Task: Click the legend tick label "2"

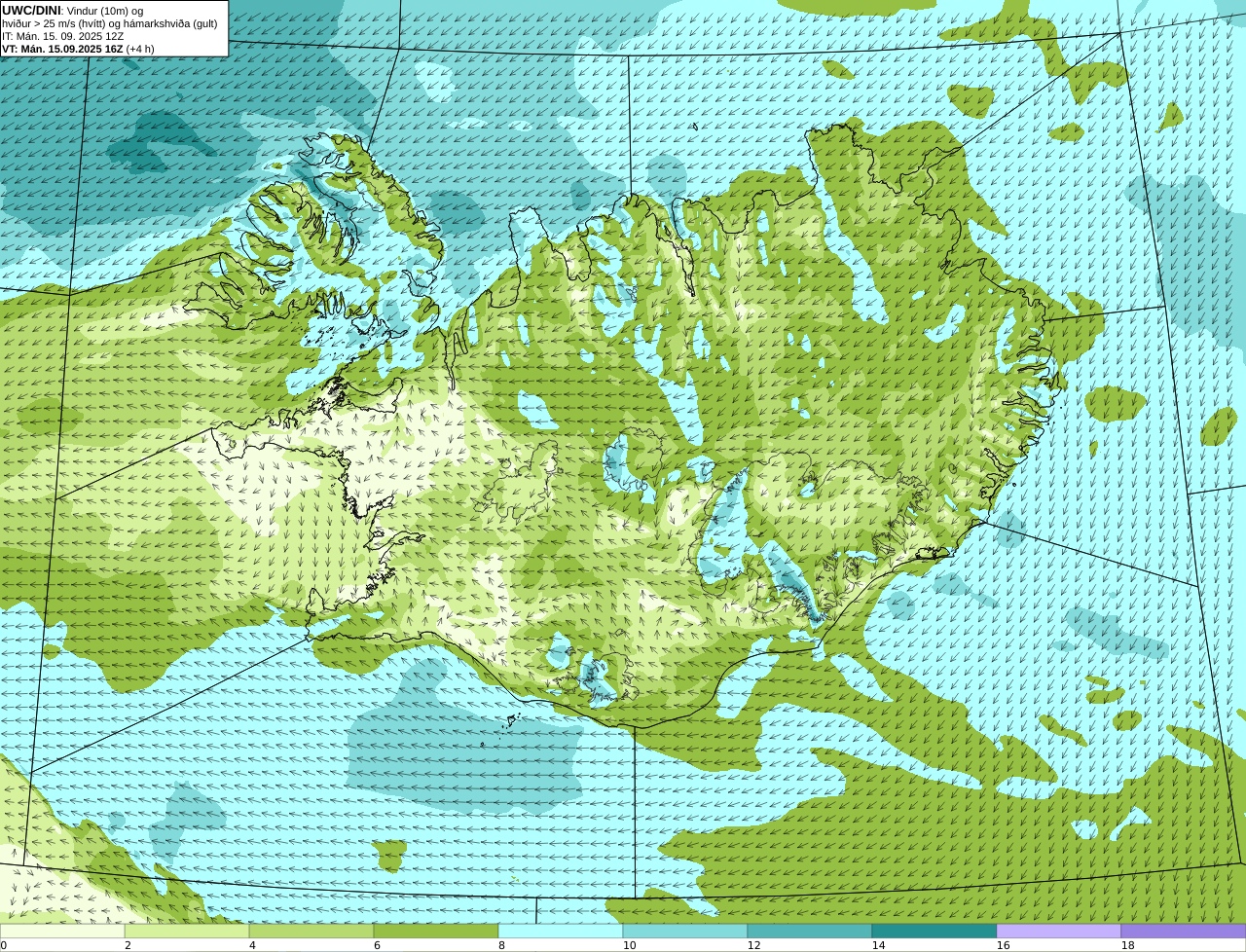Action: tap(128, 945)
